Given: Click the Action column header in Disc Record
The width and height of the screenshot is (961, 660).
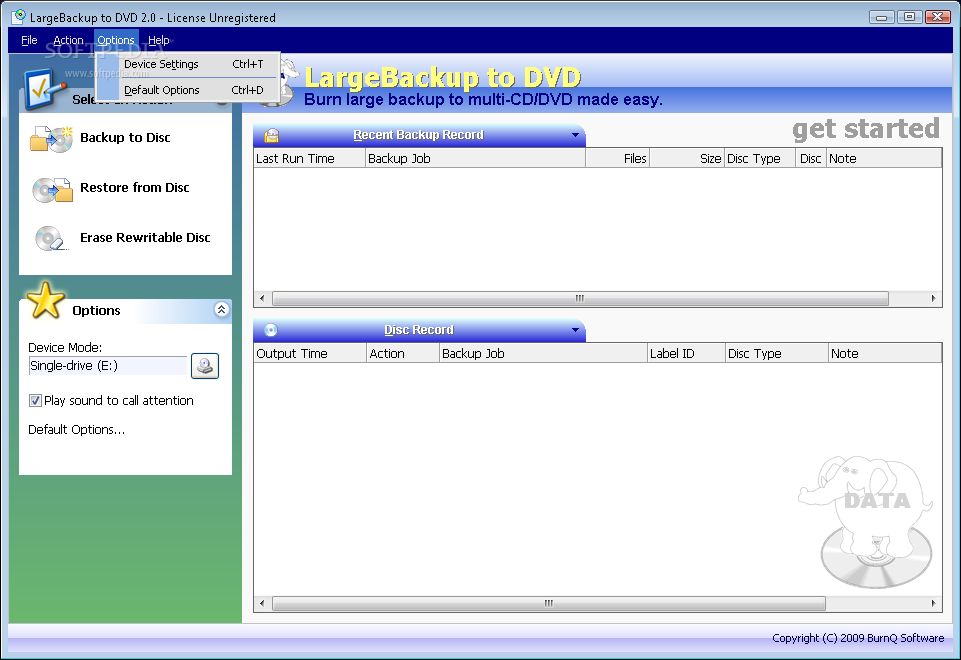Looking at the screenshot, I should coord(403,354).
